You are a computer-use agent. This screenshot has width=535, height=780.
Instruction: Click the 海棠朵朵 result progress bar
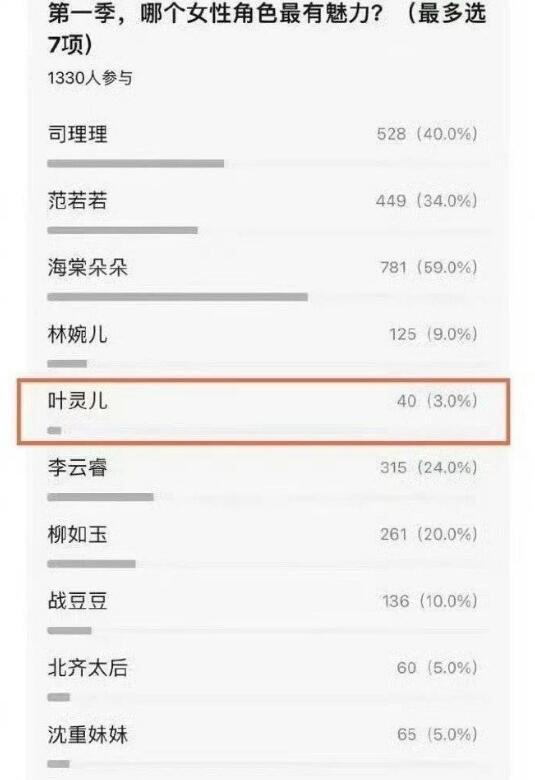(x=178, y=297)
